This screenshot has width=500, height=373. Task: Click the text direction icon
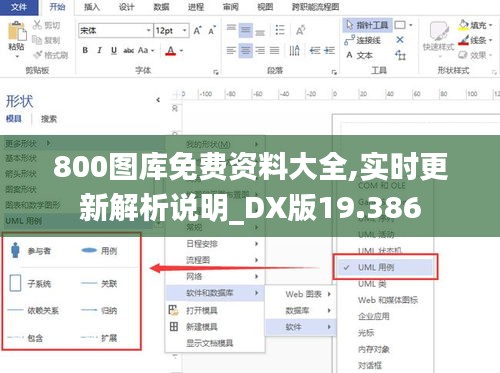click(x=294, y=50)
